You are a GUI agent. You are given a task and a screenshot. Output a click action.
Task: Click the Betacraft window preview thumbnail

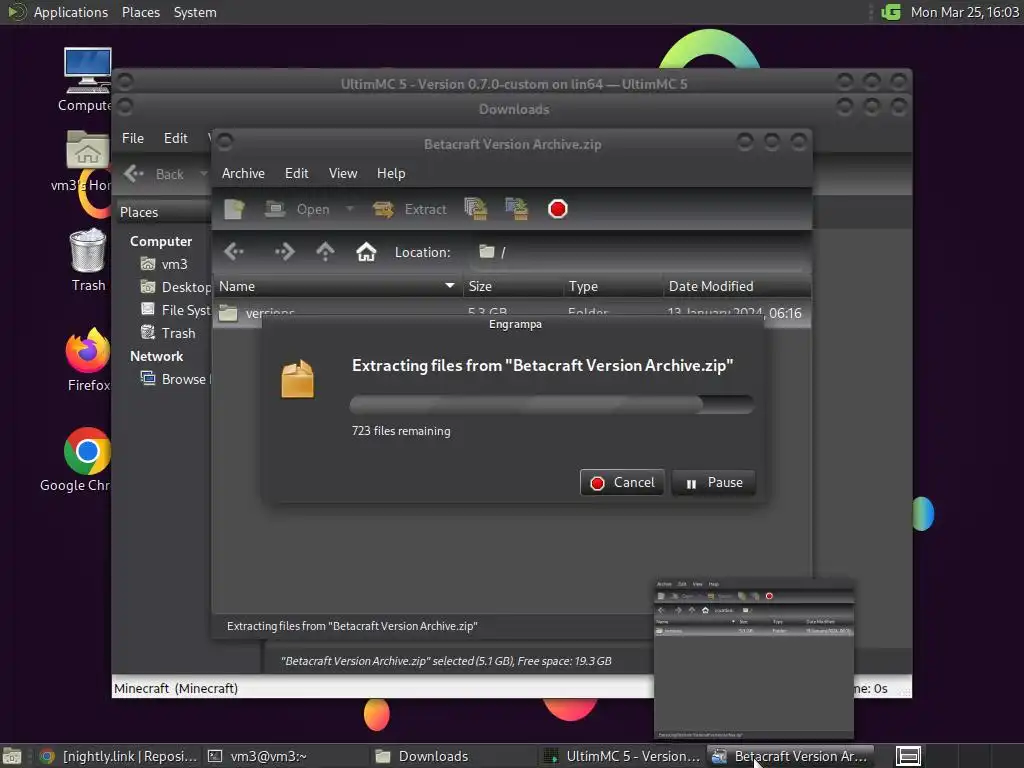[754, 658]
